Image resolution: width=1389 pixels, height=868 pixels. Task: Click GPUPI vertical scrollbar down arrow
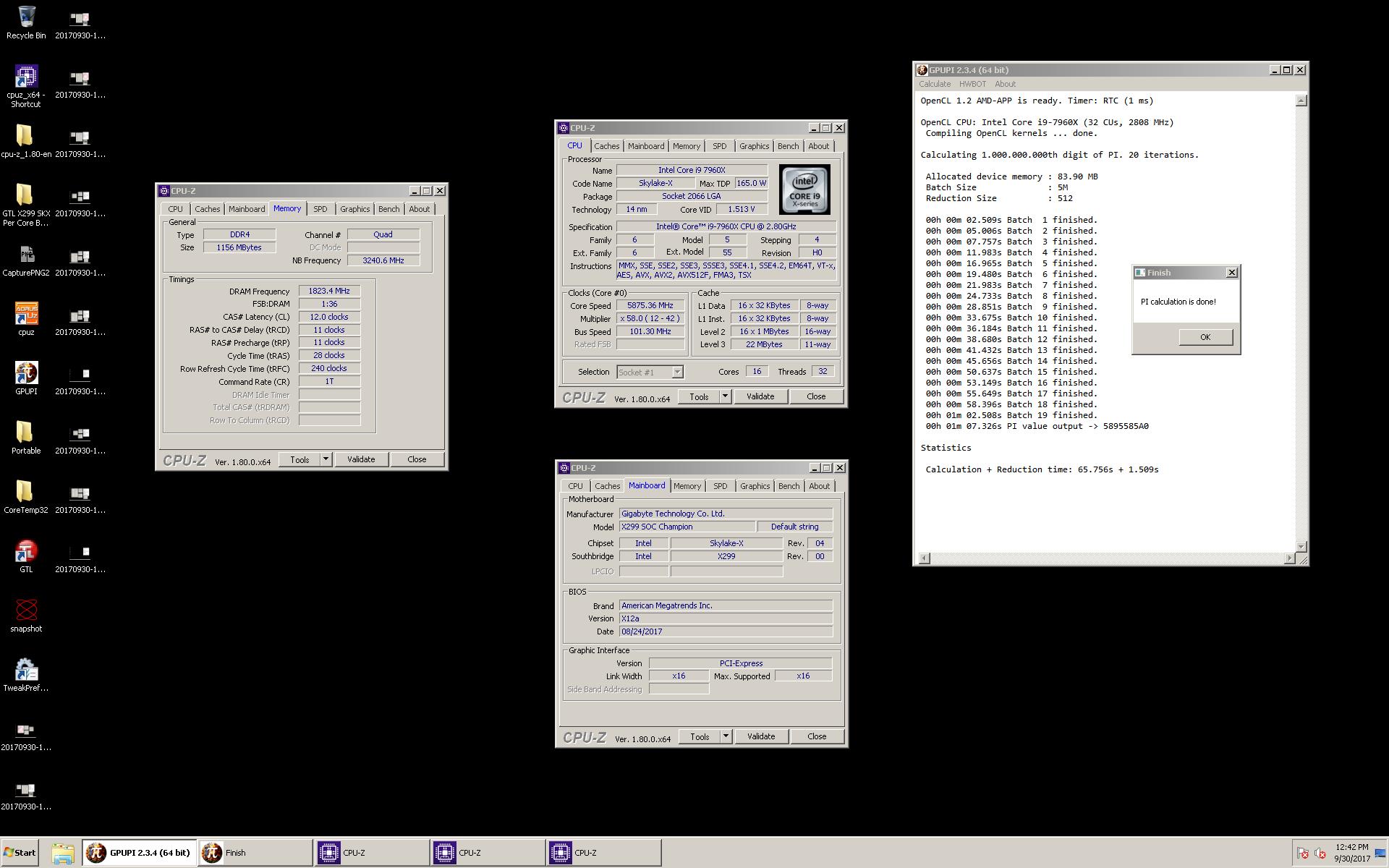pyautogui.click(x=1301, y=546)
